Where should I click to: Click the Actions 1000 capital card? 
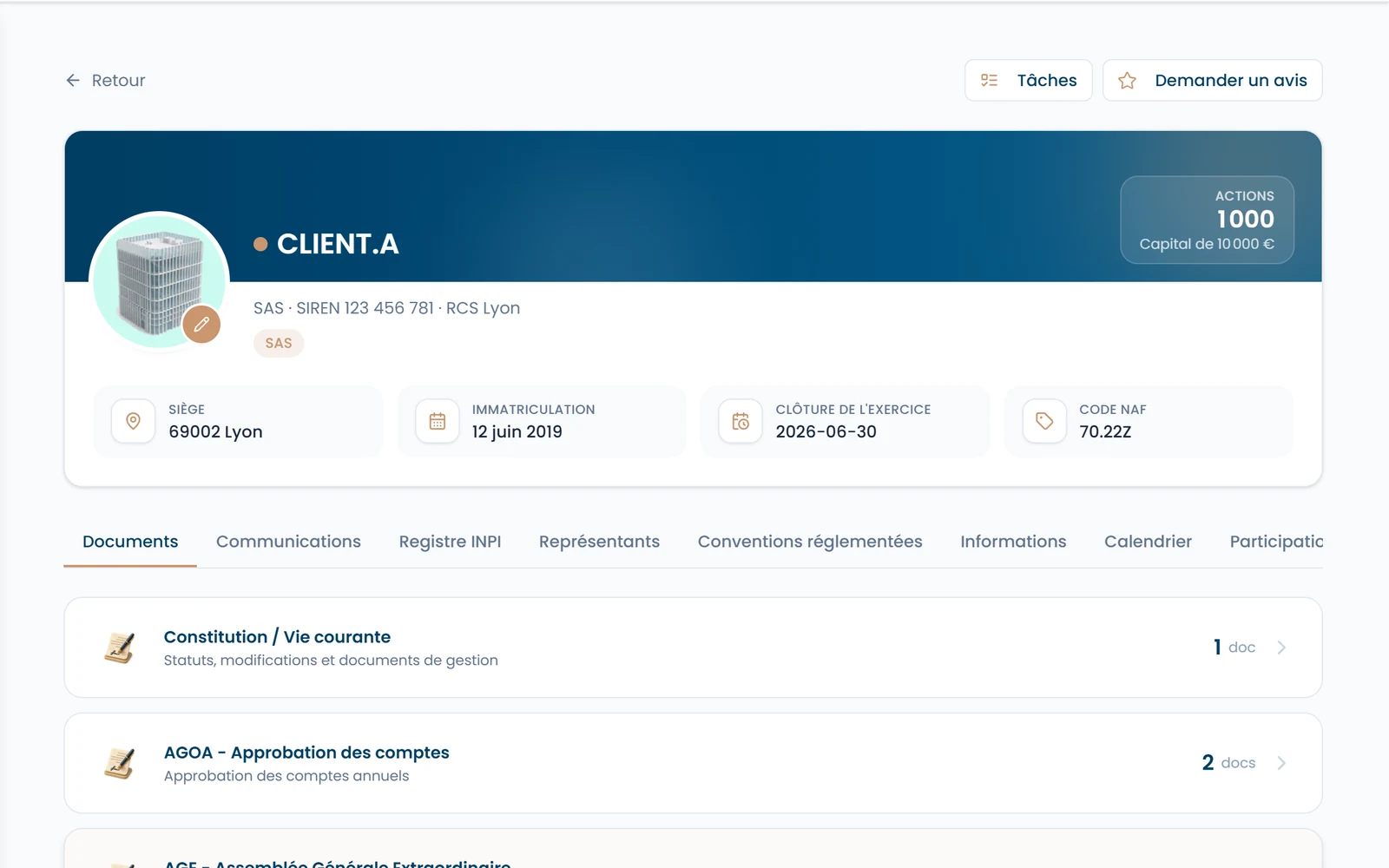[1207, 220]
